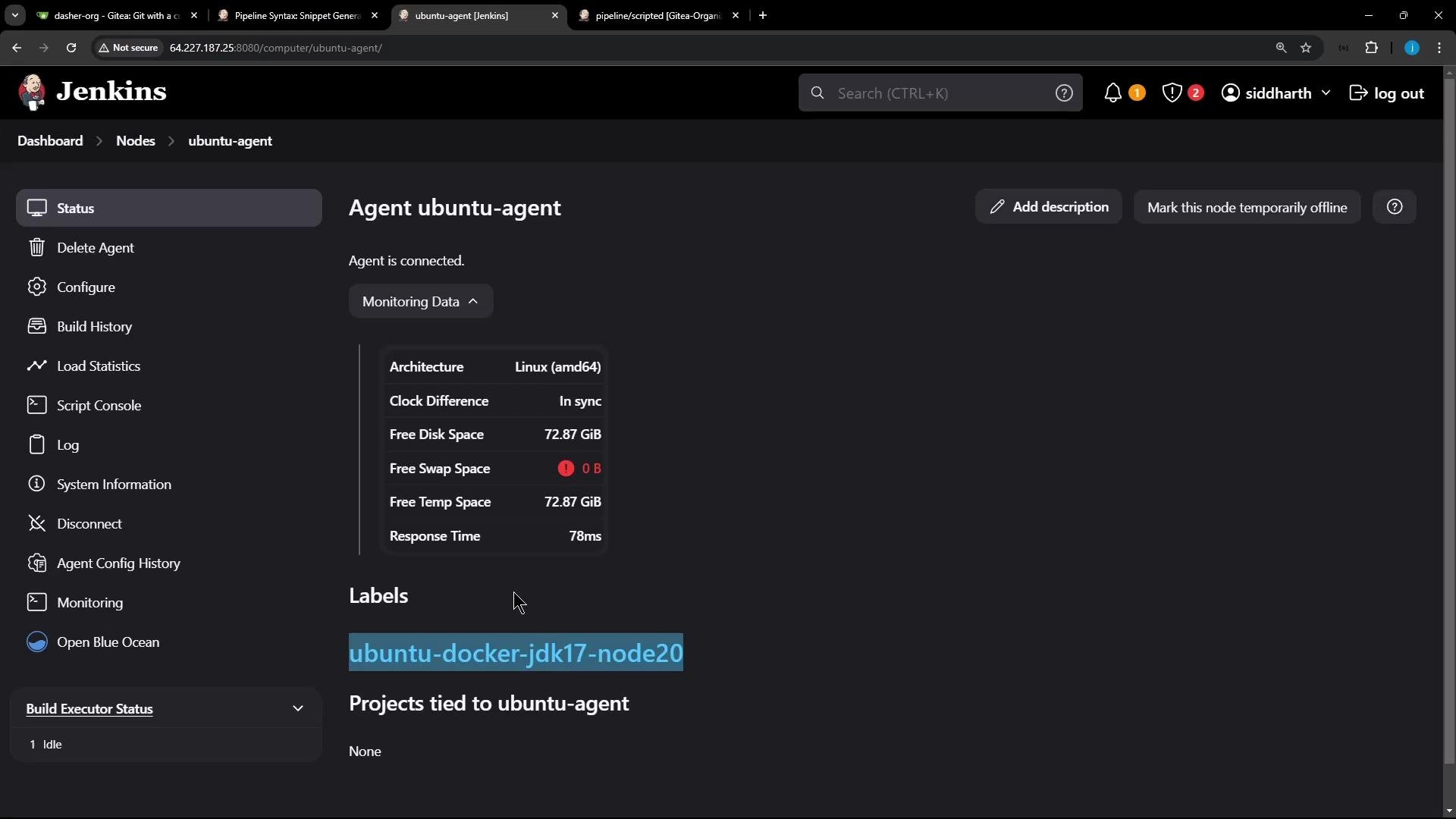Click the Blue Ocean wave icon

(x=36, y=642)
